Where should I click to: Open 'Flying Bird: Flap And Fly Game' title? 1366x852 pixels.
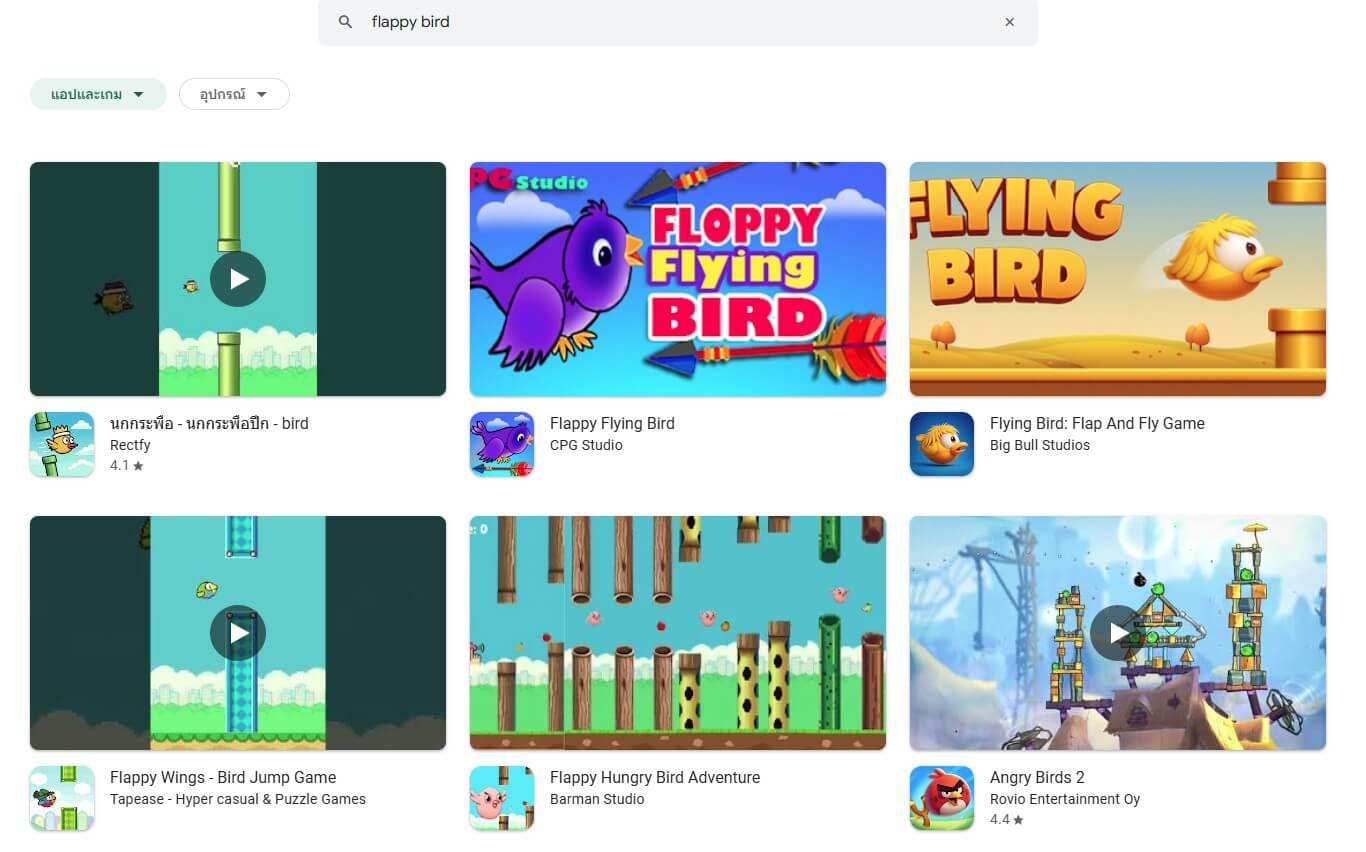click(x=1097, y=423)
